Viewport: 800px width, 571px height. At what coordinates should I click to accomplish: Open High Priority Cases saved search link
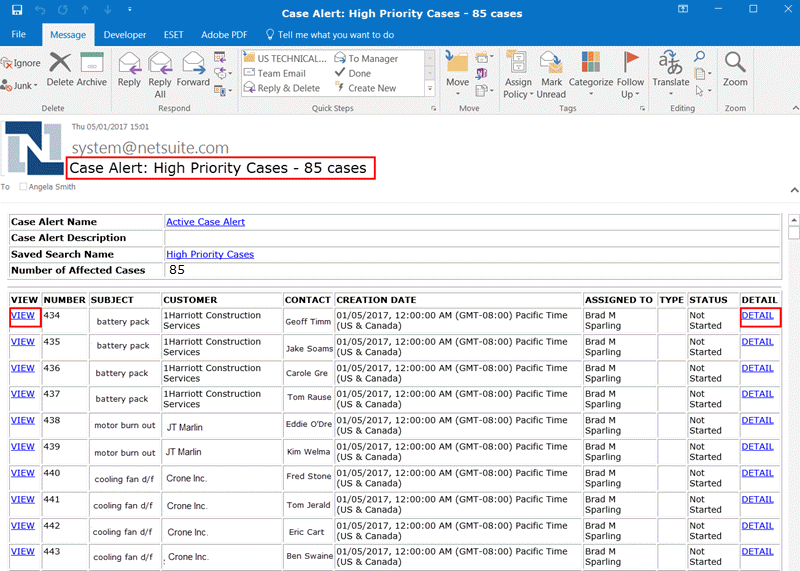210,254
